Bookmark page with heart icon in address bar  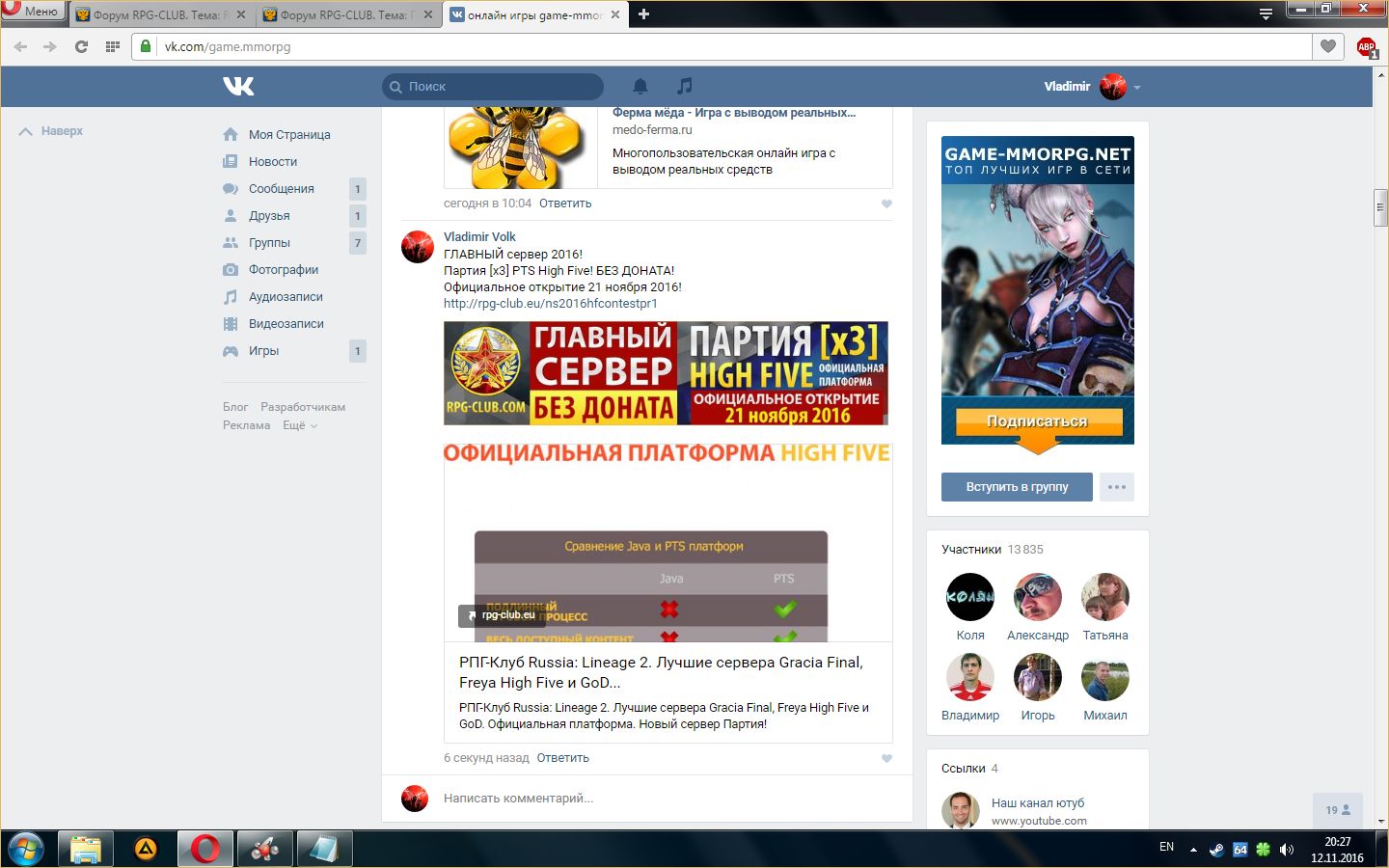pyautogui.click(x=1328, y=46)
